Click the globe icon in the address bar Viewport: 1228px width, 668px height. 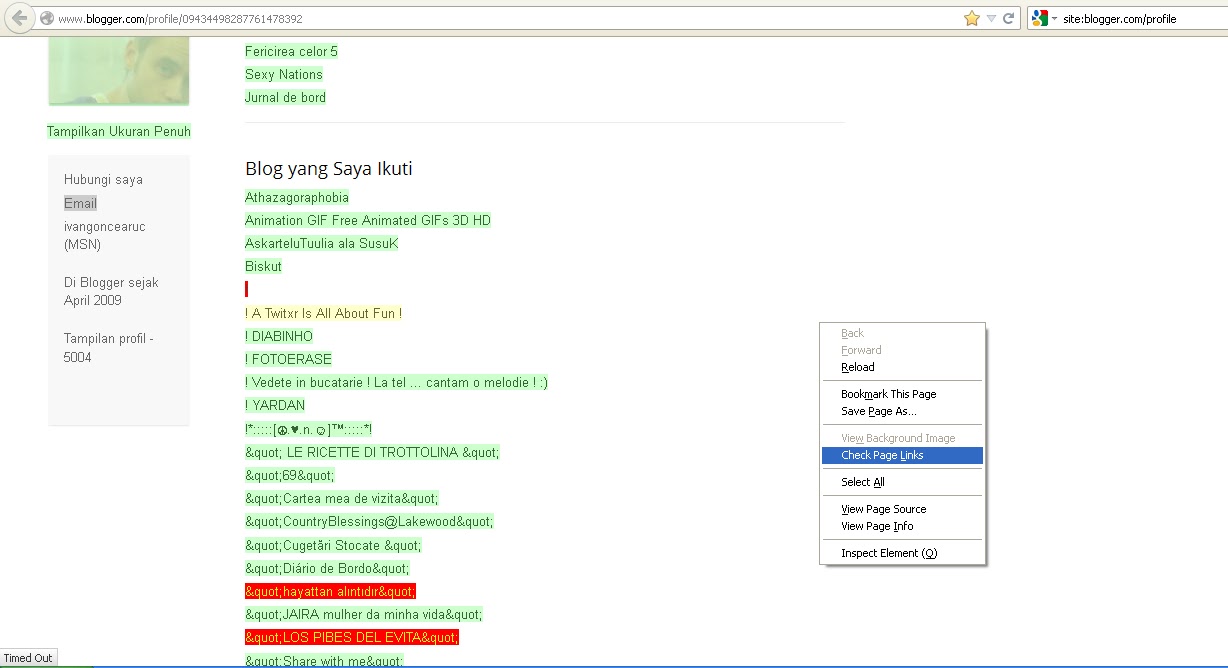(x=48, y=17)
